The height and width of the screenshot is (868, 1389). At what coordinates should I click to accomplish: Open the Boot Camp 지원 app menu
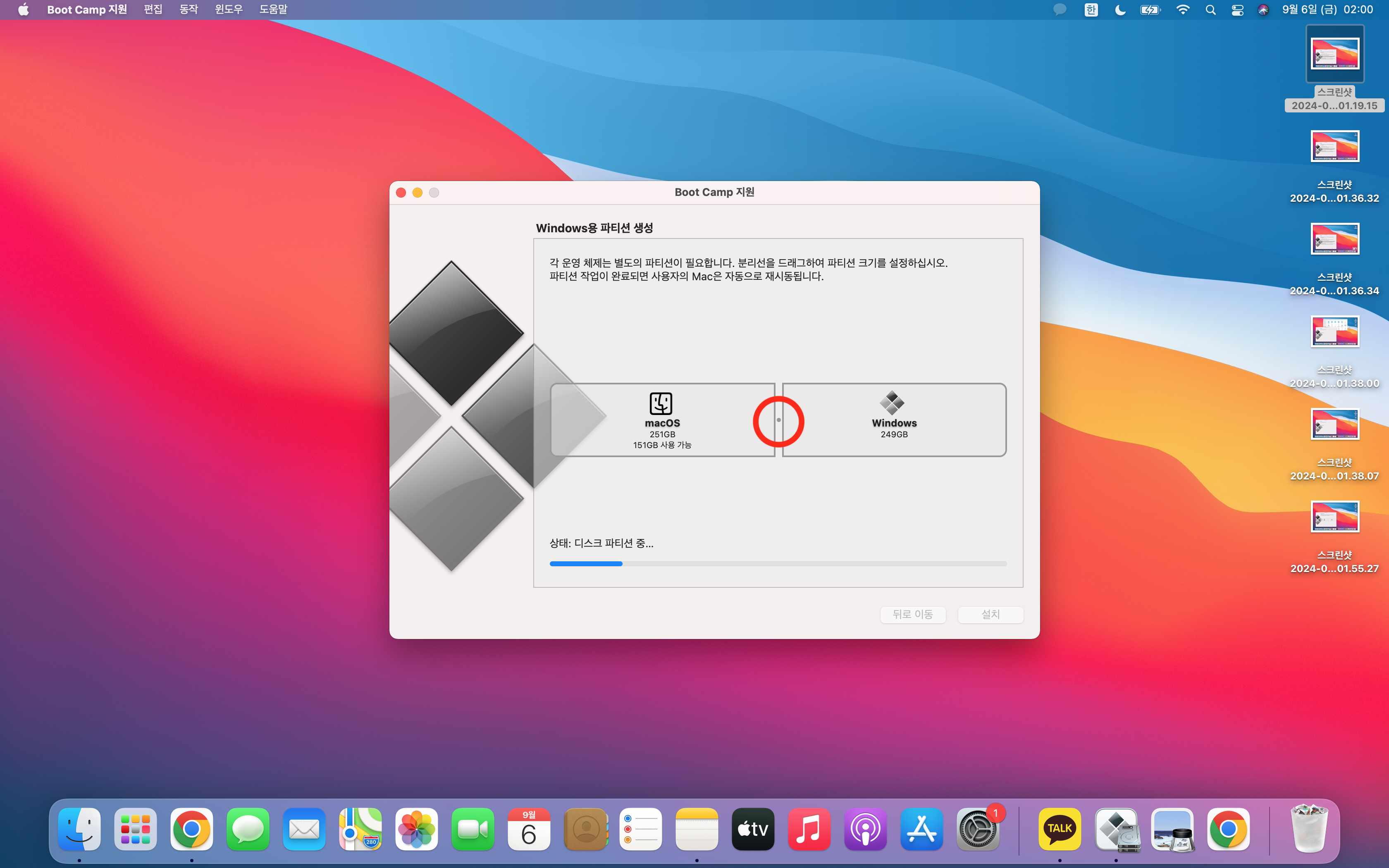87,10
